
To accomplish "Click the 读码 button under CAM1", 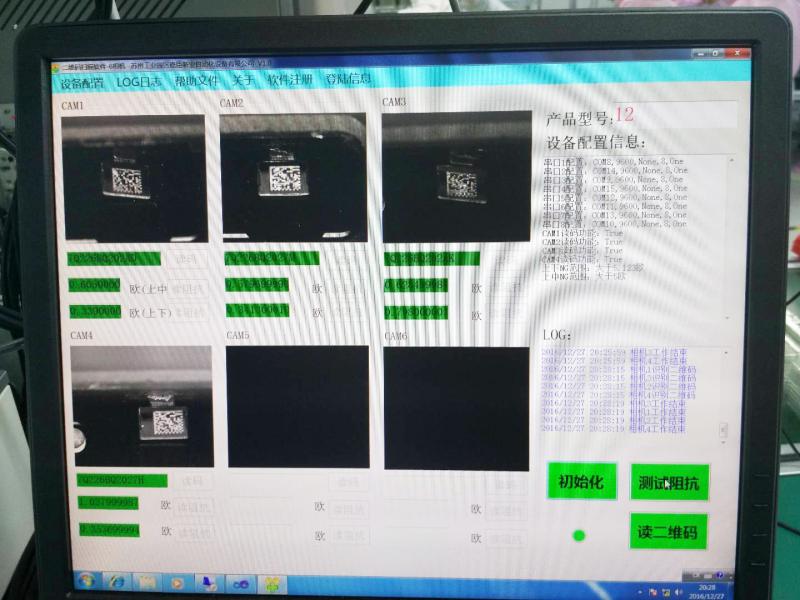I will click(x=187, y=259).
